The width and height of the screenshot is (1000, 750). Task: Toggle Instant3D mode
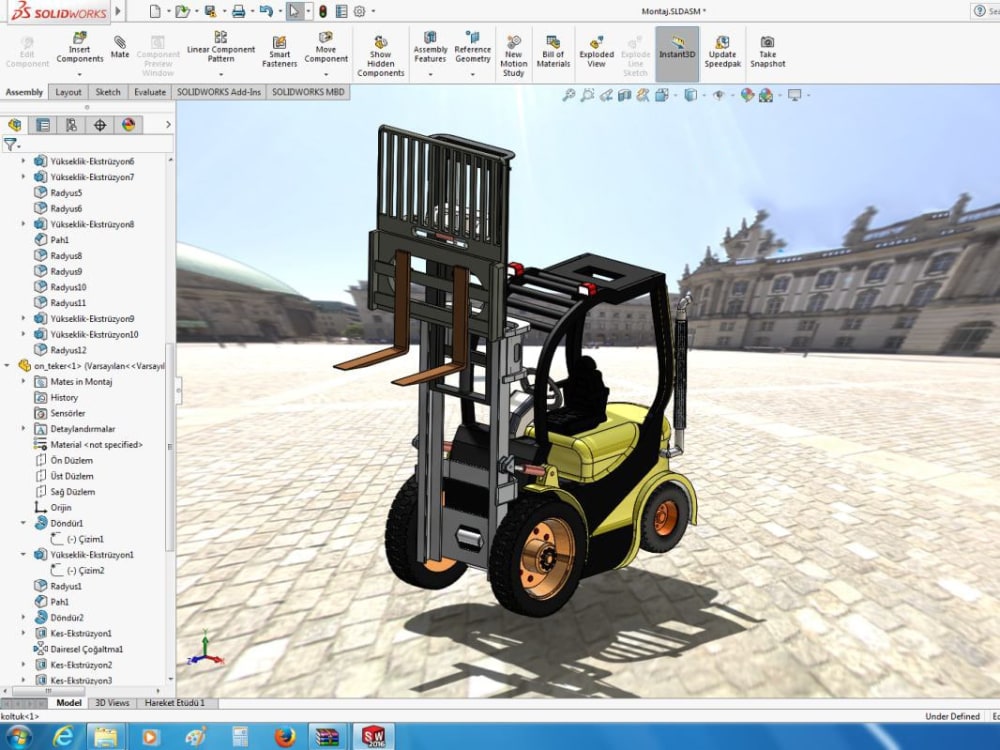pos(677,52)
